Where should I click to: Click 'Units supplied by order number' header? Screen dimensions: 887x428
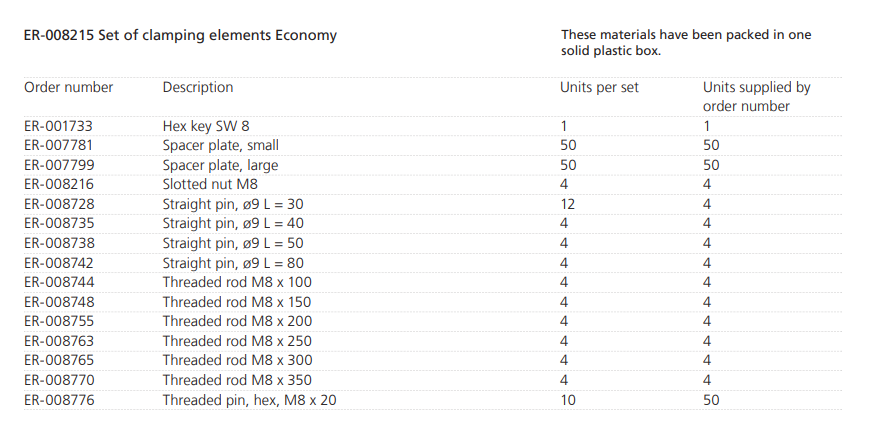point(756,96)
